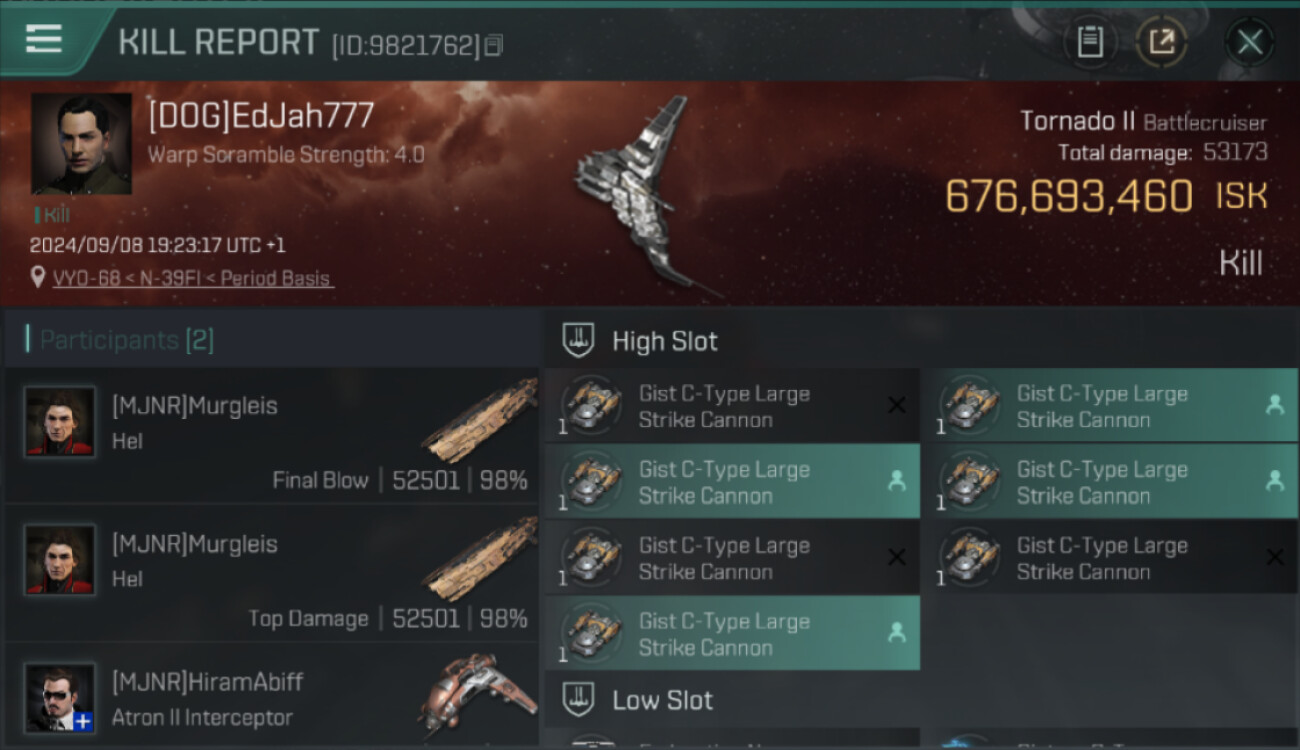Toggle X marker on third-row left Strike Cannon
1300x750 pixels.
point(897,557)
